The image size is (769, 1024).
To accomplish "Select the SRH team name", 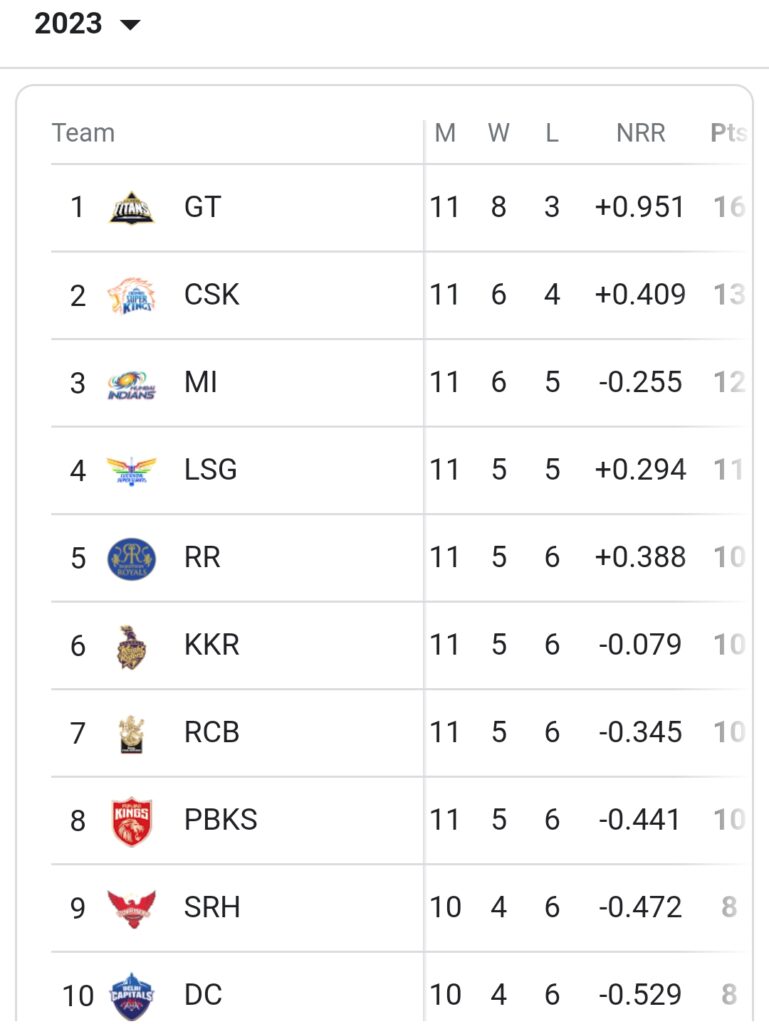I will tap(212, 907).
